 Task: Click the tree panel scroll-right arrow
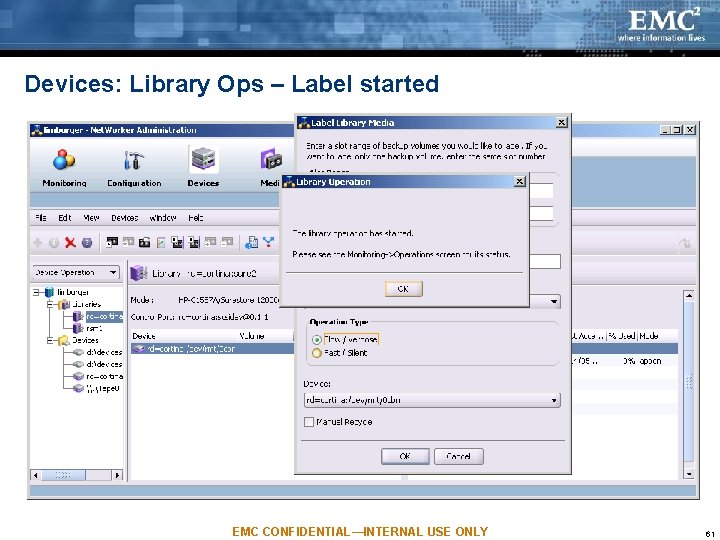(118, 475)
